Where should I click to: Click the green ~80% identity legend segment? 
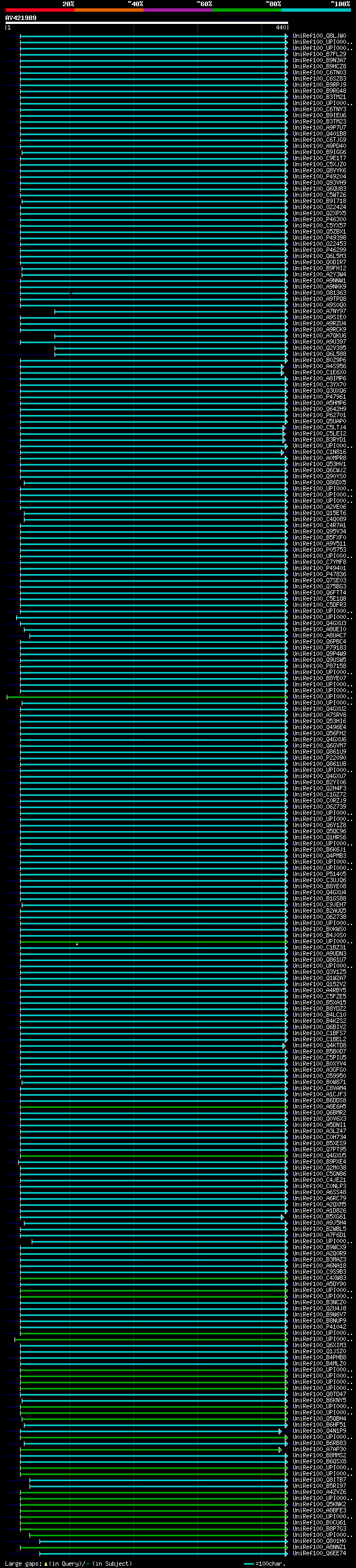tap(247, 10)
